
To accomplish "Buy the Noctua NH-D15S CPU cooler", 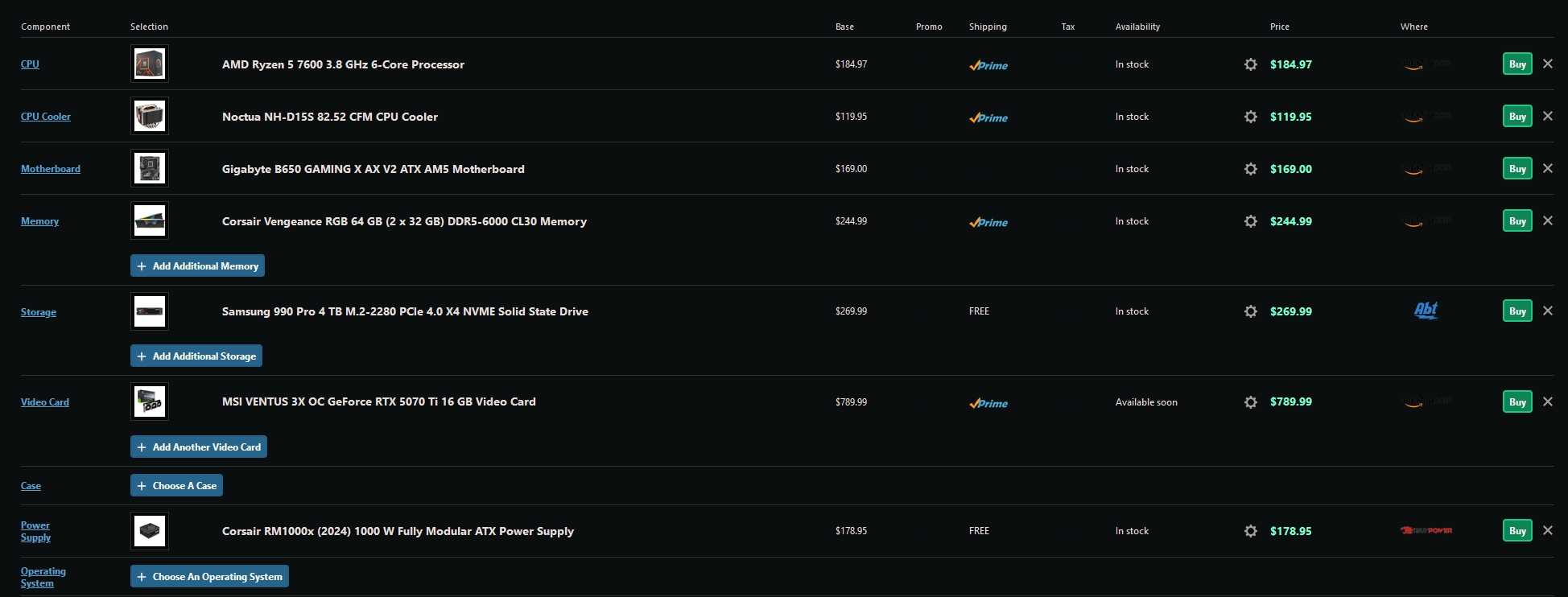I will click(1517, 116).
